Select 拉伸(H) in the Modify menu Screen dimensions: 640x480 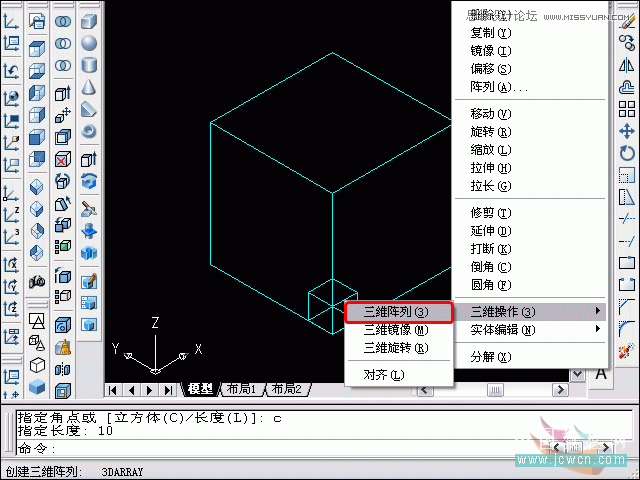[530, 167]
